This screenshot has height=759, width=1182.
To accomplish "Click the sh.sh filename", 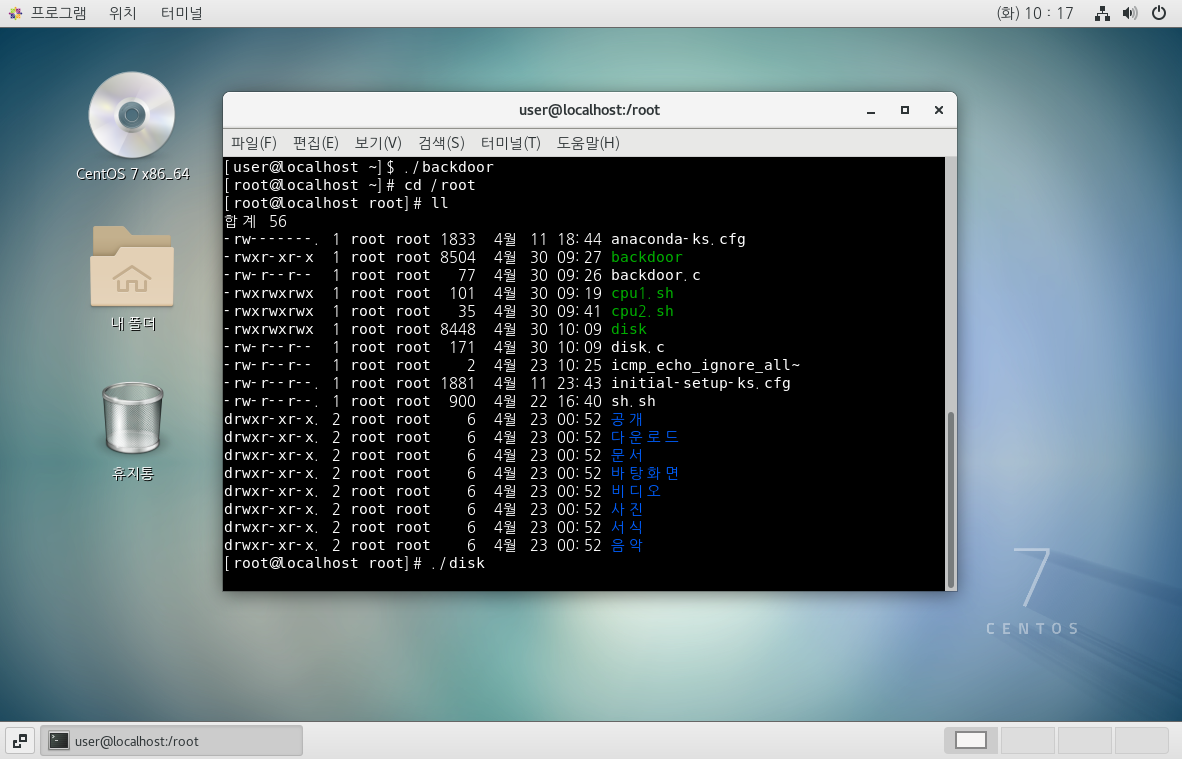I will [632, 402].
